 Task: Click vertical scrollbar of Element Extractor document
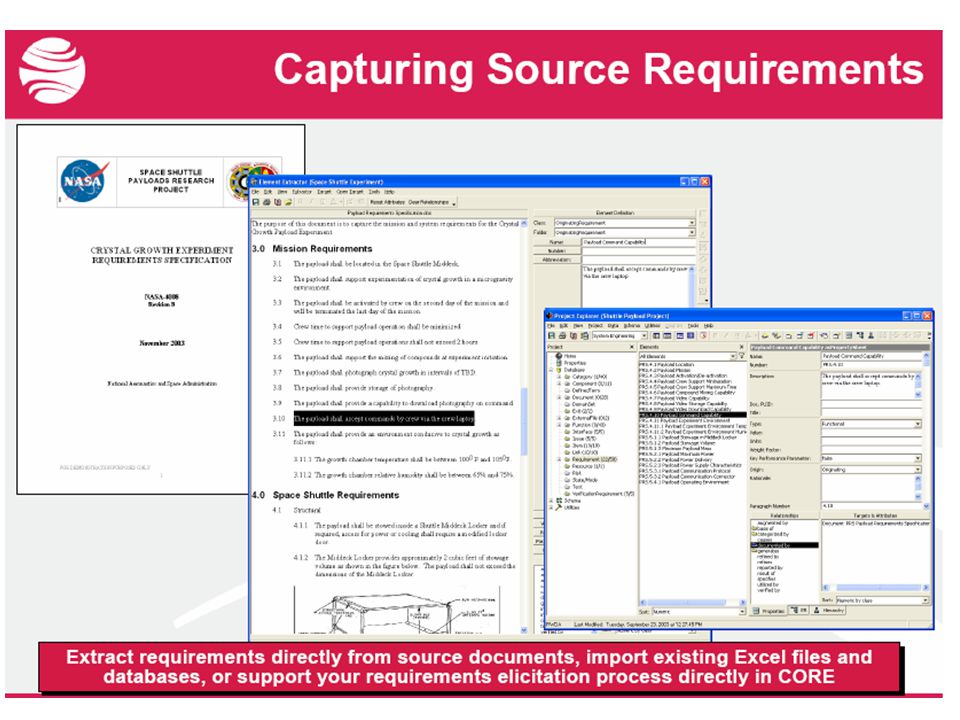pyautogui.click(x=524, y=427)
